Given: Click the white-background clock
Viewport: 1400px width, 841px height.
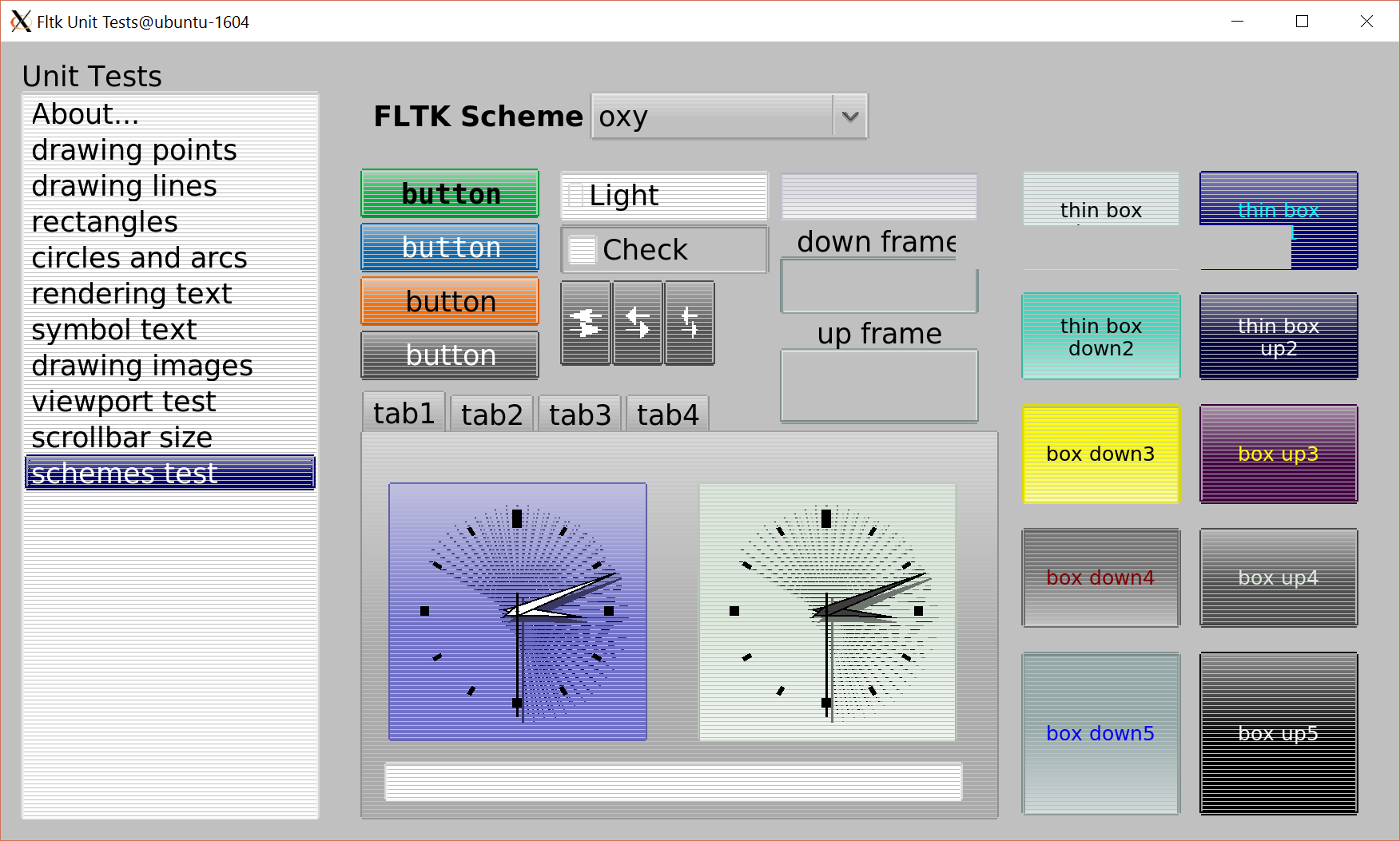Looking at the screenshot, I should [827, 612].
